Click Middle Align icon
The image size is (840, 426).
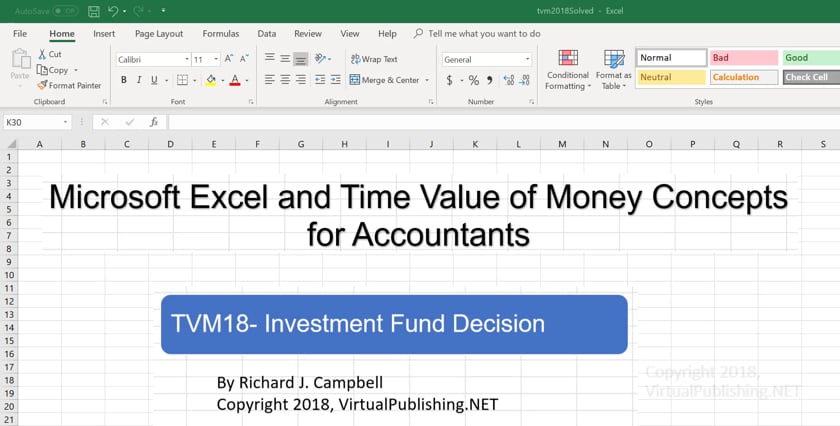[x=286, y=58]
